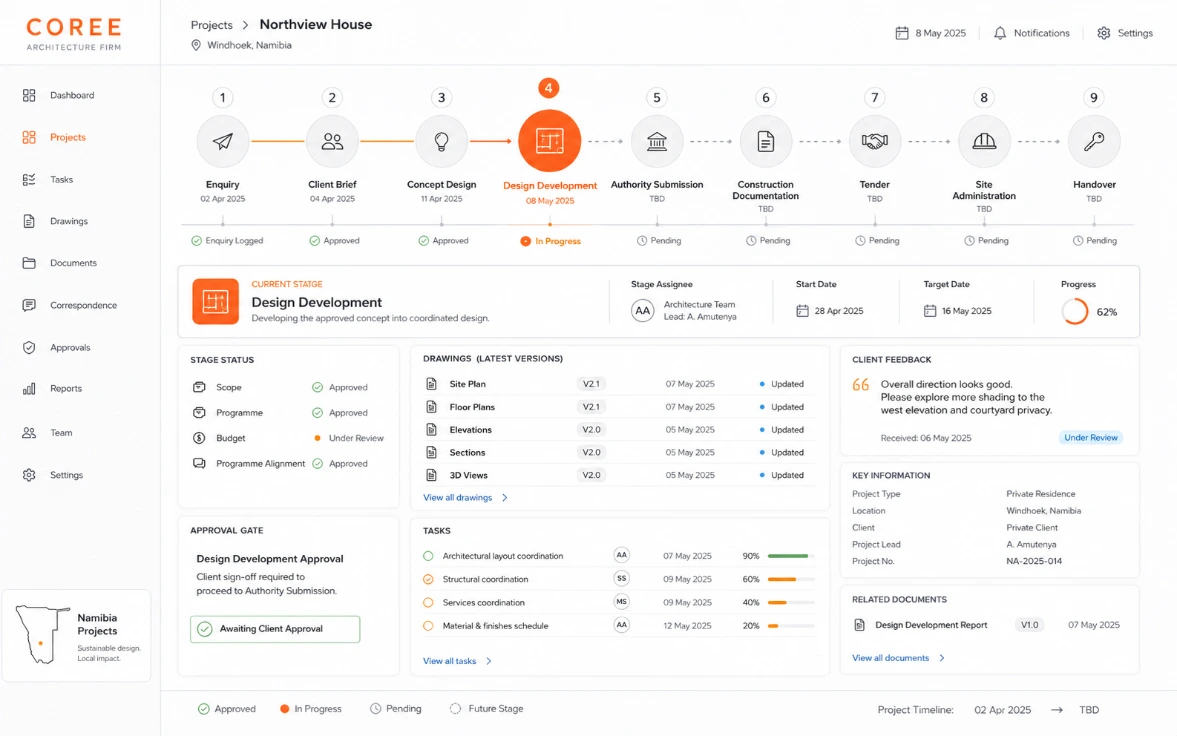Screen dimensions: 1177x736
Task: Click the Current Stage Design Development orange icon
Action: pos(215,301)
